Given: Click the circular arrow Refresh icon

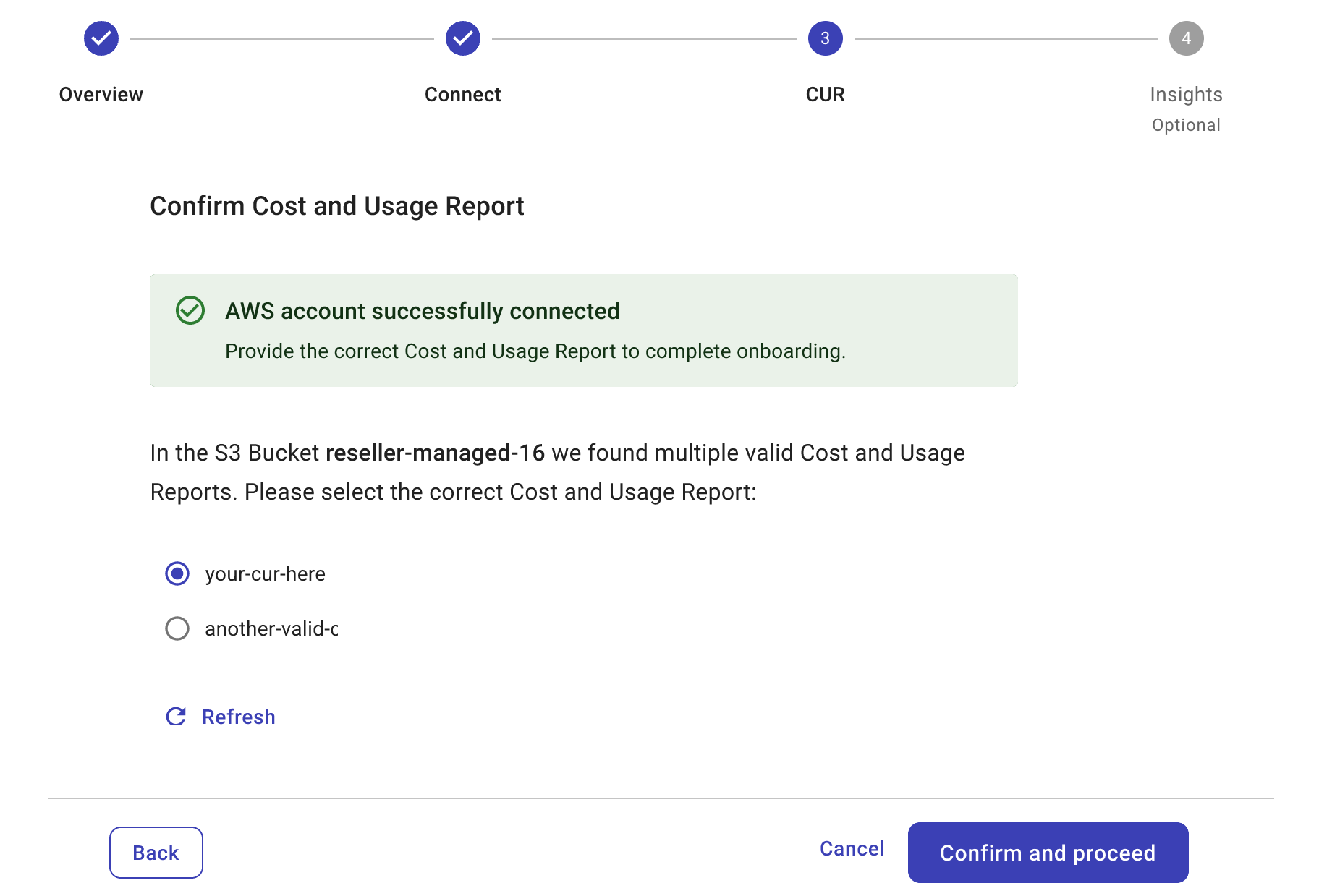Looking at the screenshot, I should pos(176,716).
